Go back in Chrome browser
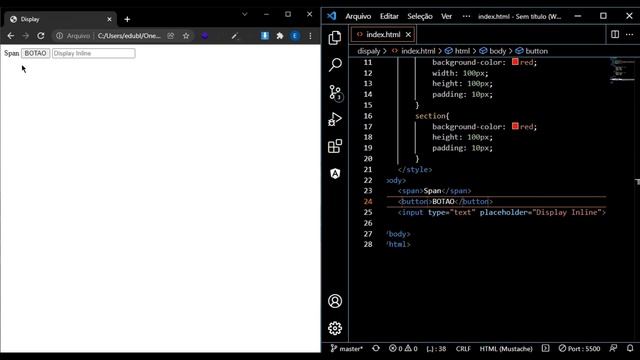The image size is (640, 360). [x=11, y=36]
